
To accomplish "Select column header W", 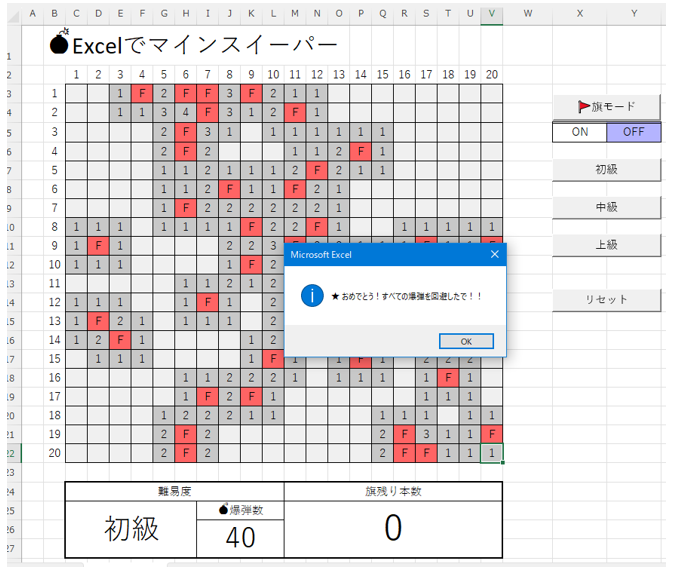I will click(x=527, y=14).
